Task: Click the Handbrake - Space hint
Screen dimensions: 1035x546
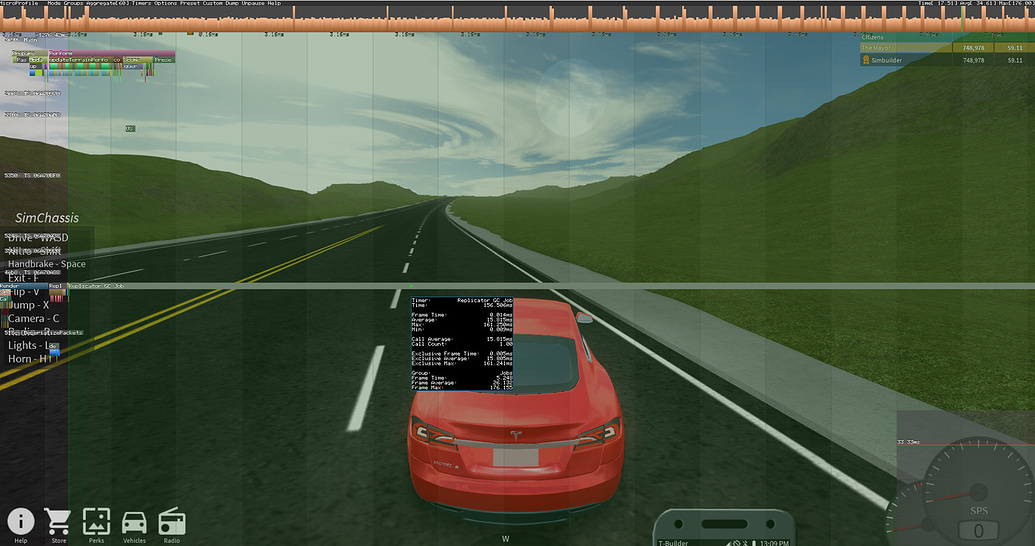Action: (47, 264)
